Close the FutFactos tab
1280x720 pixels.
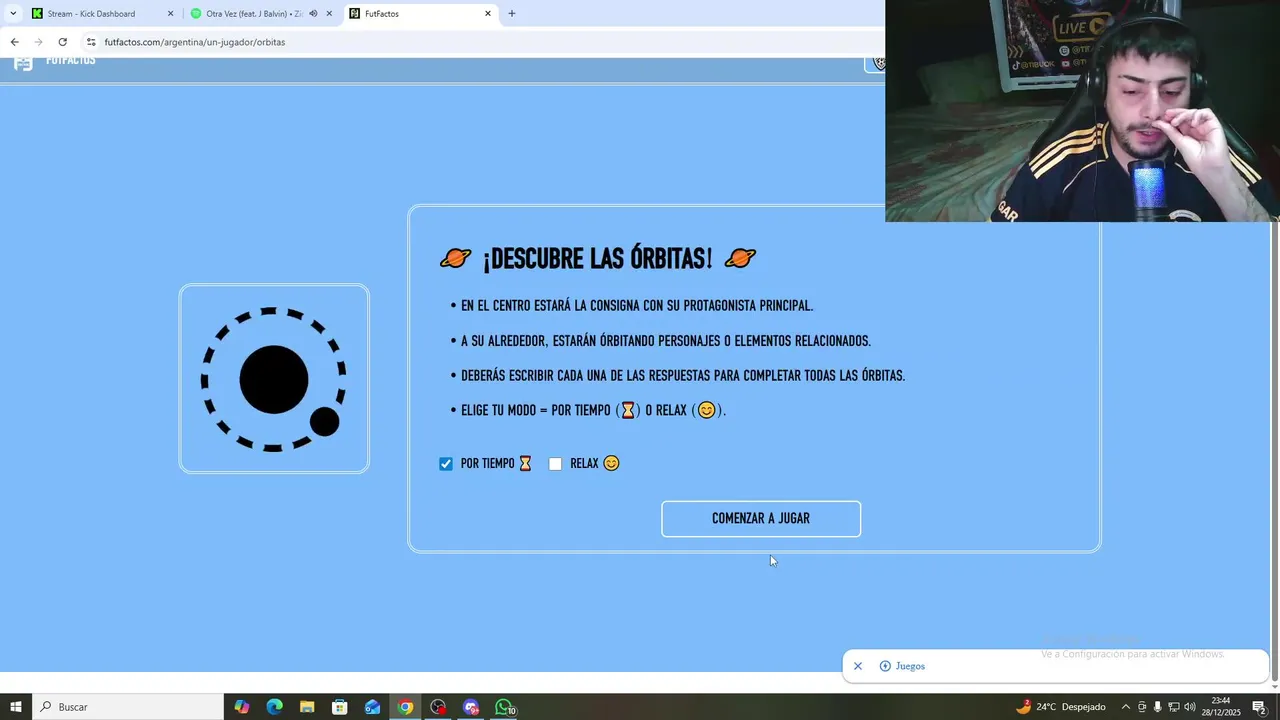coord(488,14)
